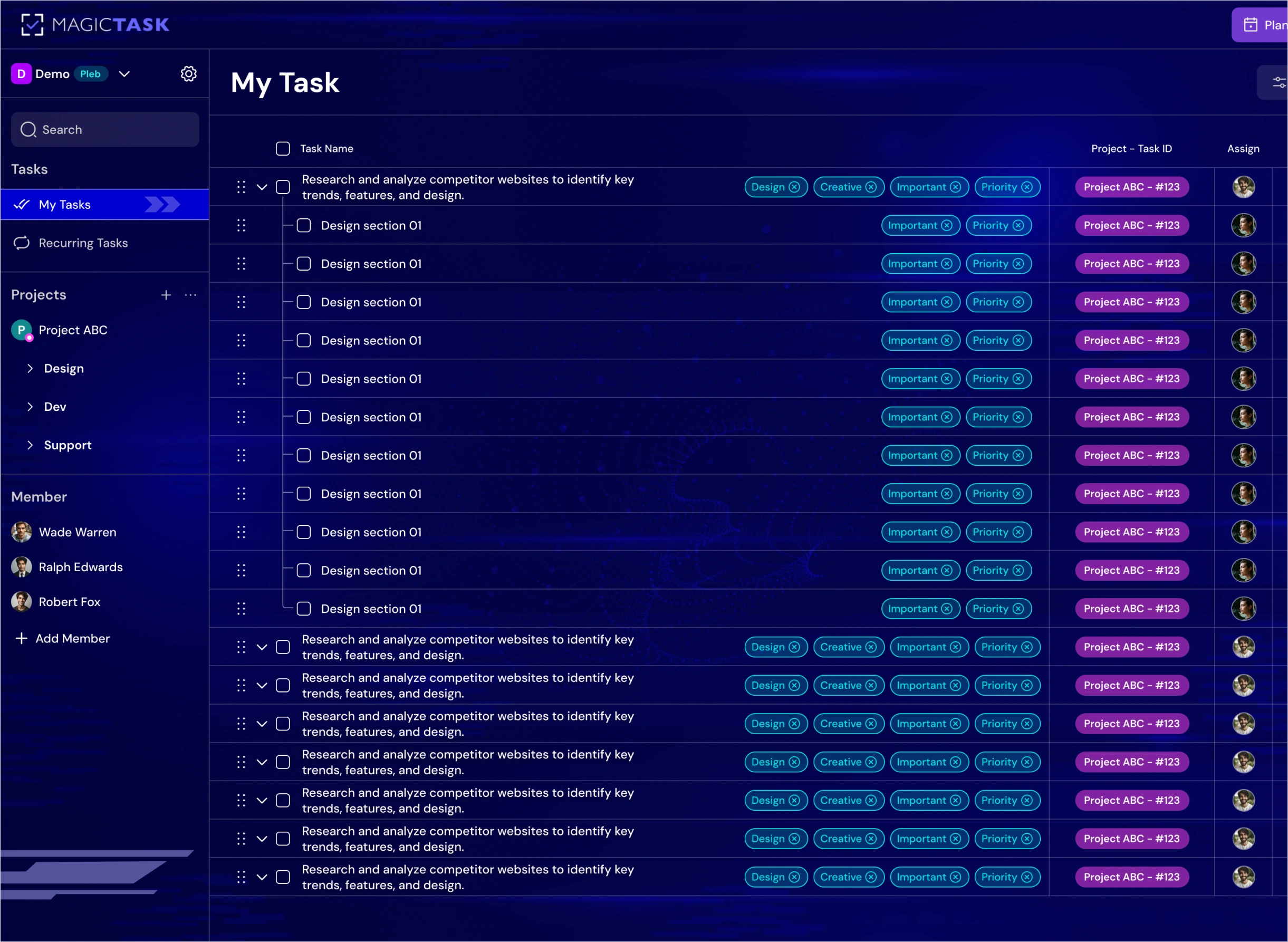Click the Search input field
Screen dimensions: 1288x942
click(x=105, y=129)
